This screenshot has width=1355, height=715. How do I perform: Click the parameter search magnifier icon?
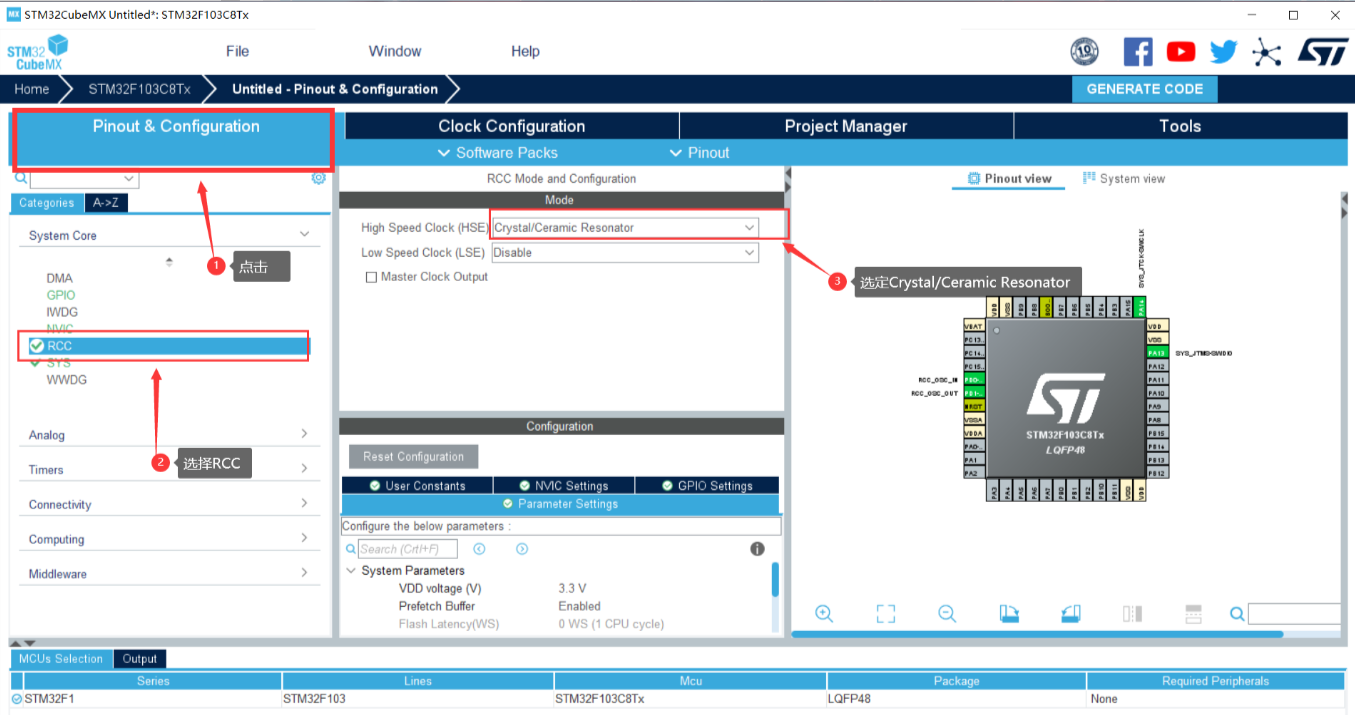click(351, 549)
